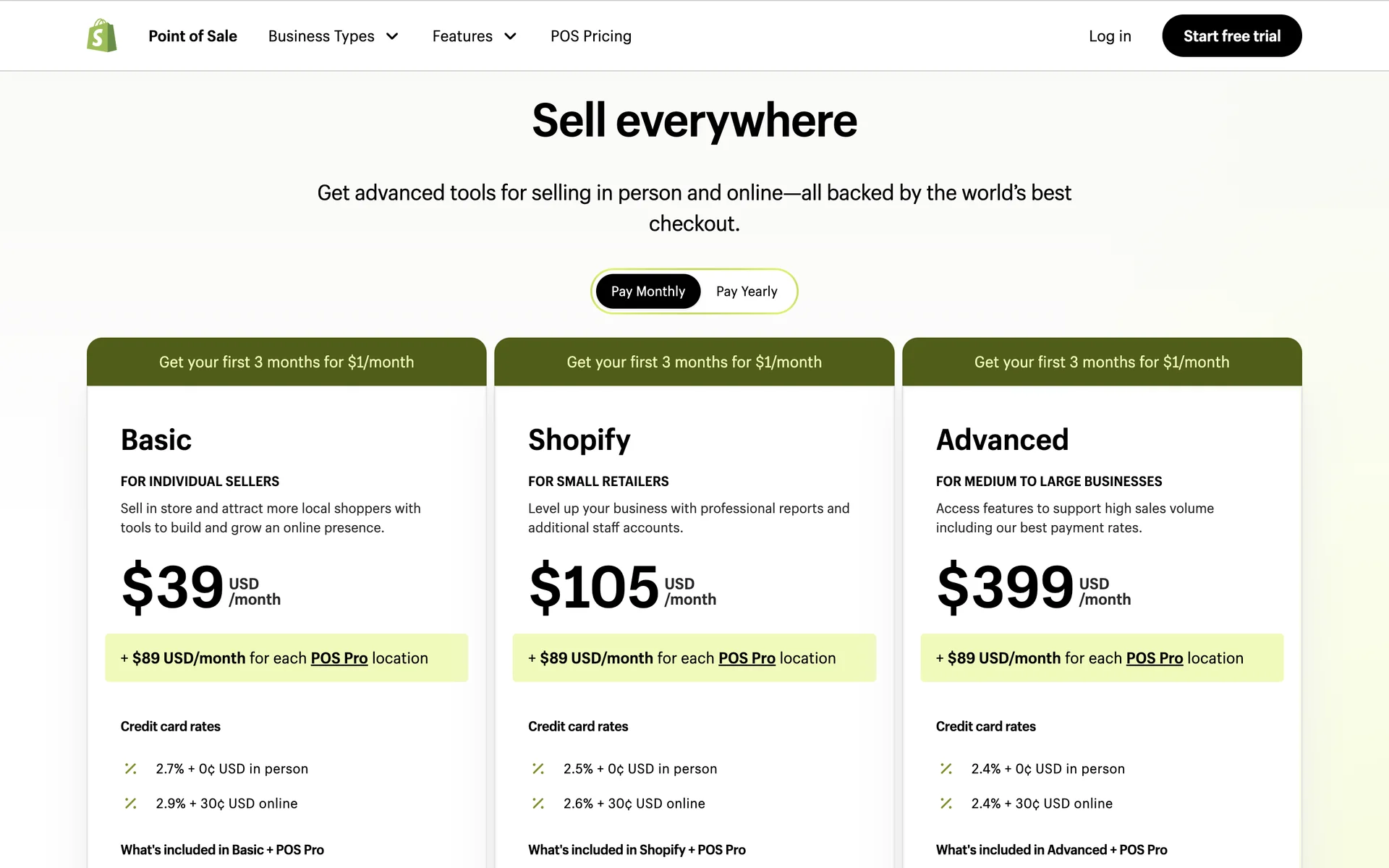Click percent icon beside 2.5% in-person rate
Image resolution: width=1389 pixels, height=868 pixels.
point(538,768)
